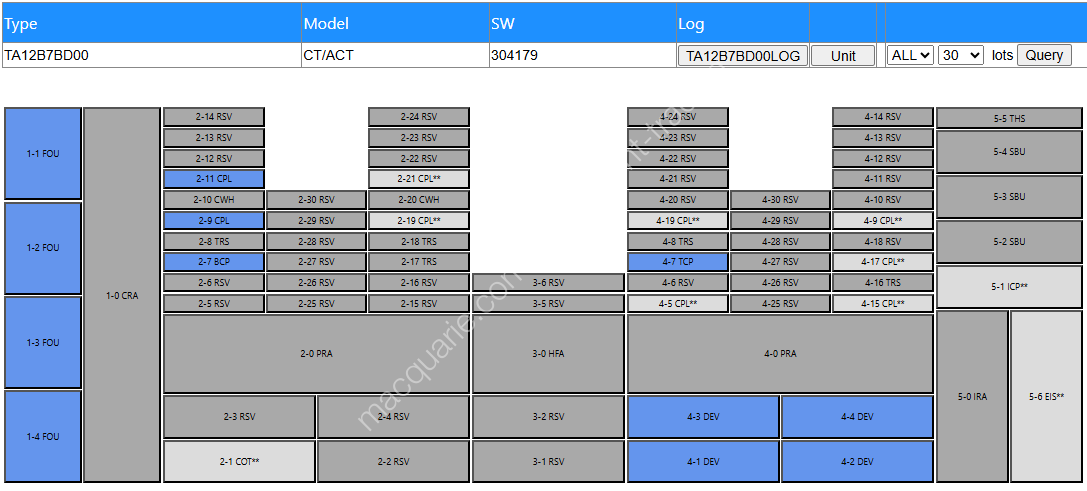Select the 4-2 DEV unit
1087x491 pixels.
[857, 462]
